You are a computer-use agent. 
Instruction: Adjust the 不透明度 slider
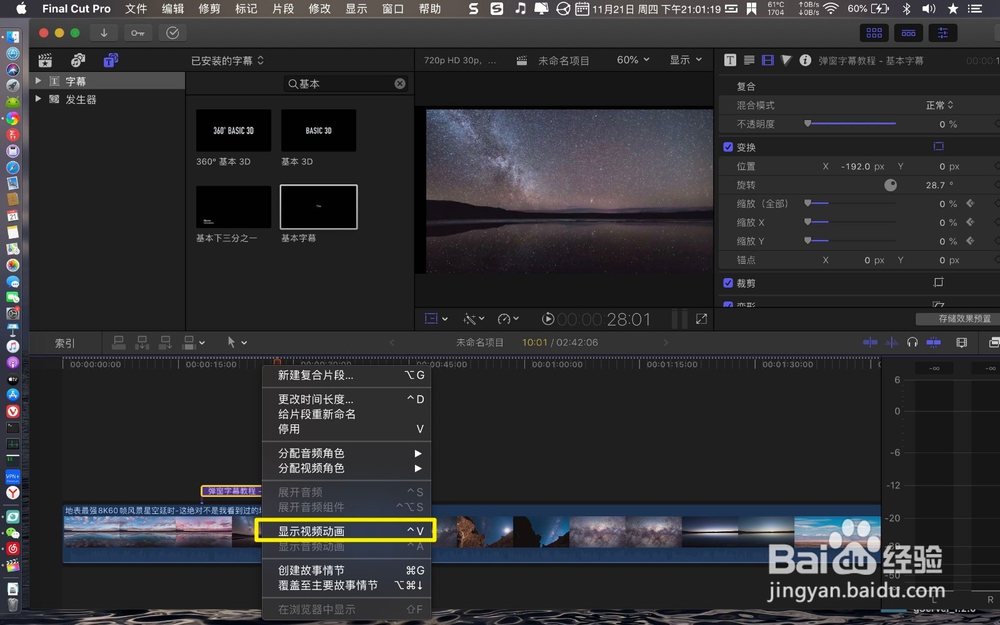pos(850,124)
